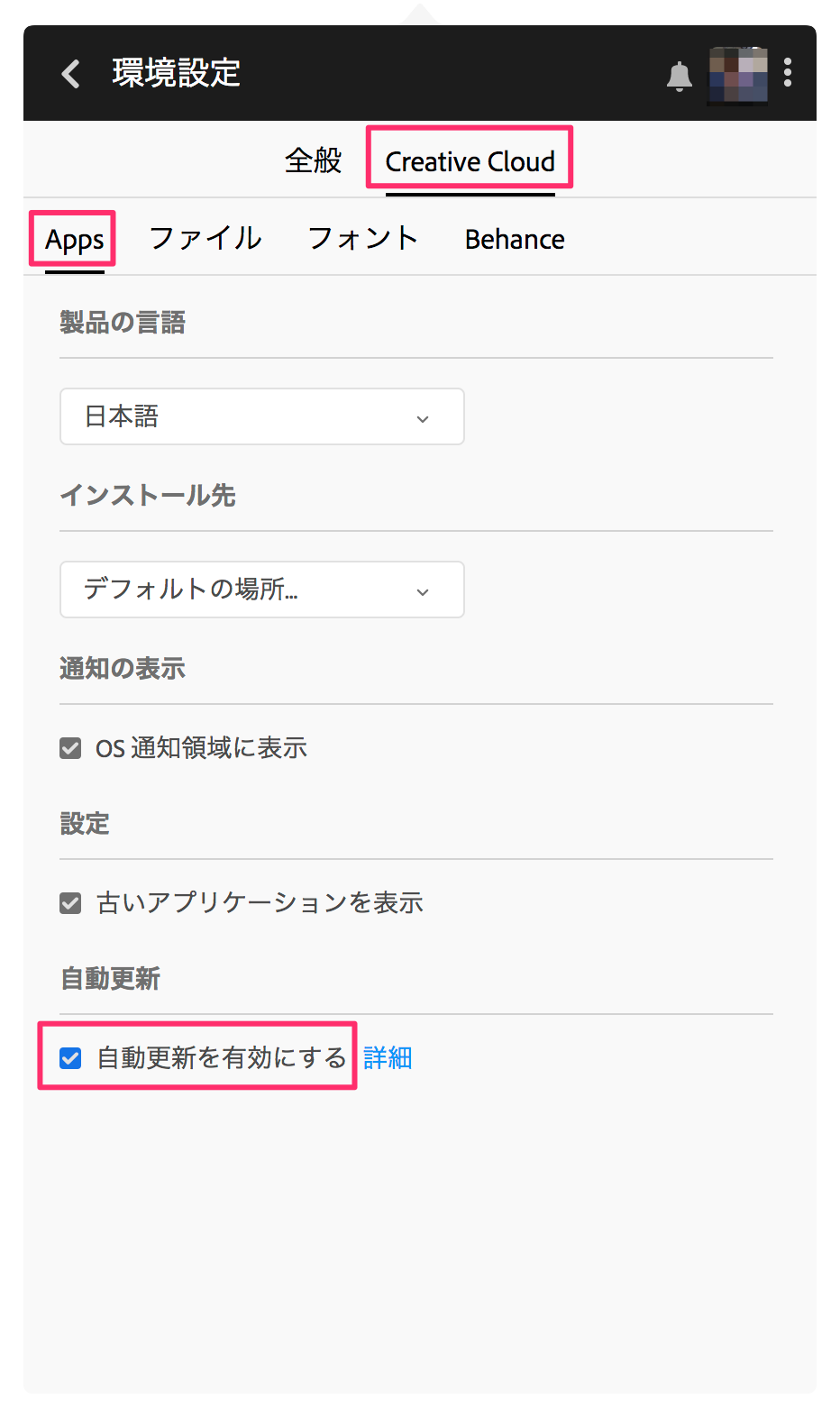This screenshot has height=1417, width=840.
Task: Switch to the 全般 tab
Action: pyautogui.click(x=314, y=161)
